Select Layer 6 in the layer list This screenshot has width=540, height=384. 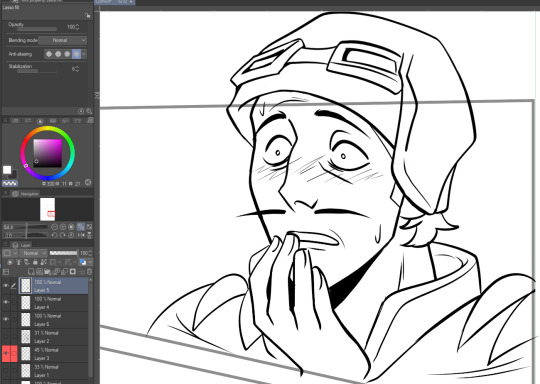pyautogui.click(x=53, y=320)
